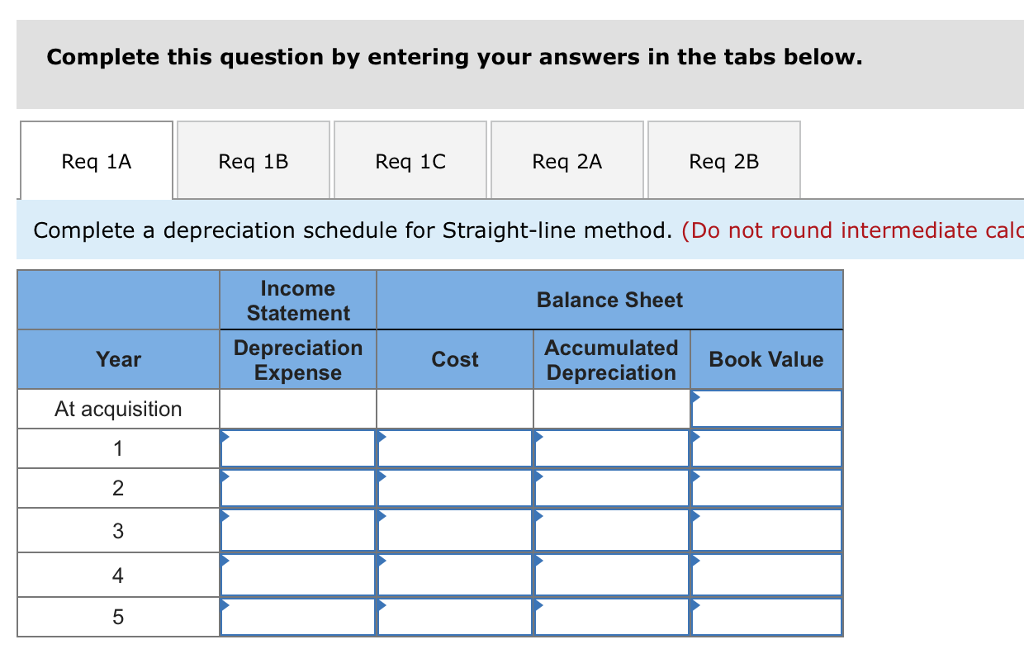Image resolution: width=1024 pixels, height=649 pixels.
Task: Click Depreciation Expense field for Year 5
Action: tap(298, 617)
